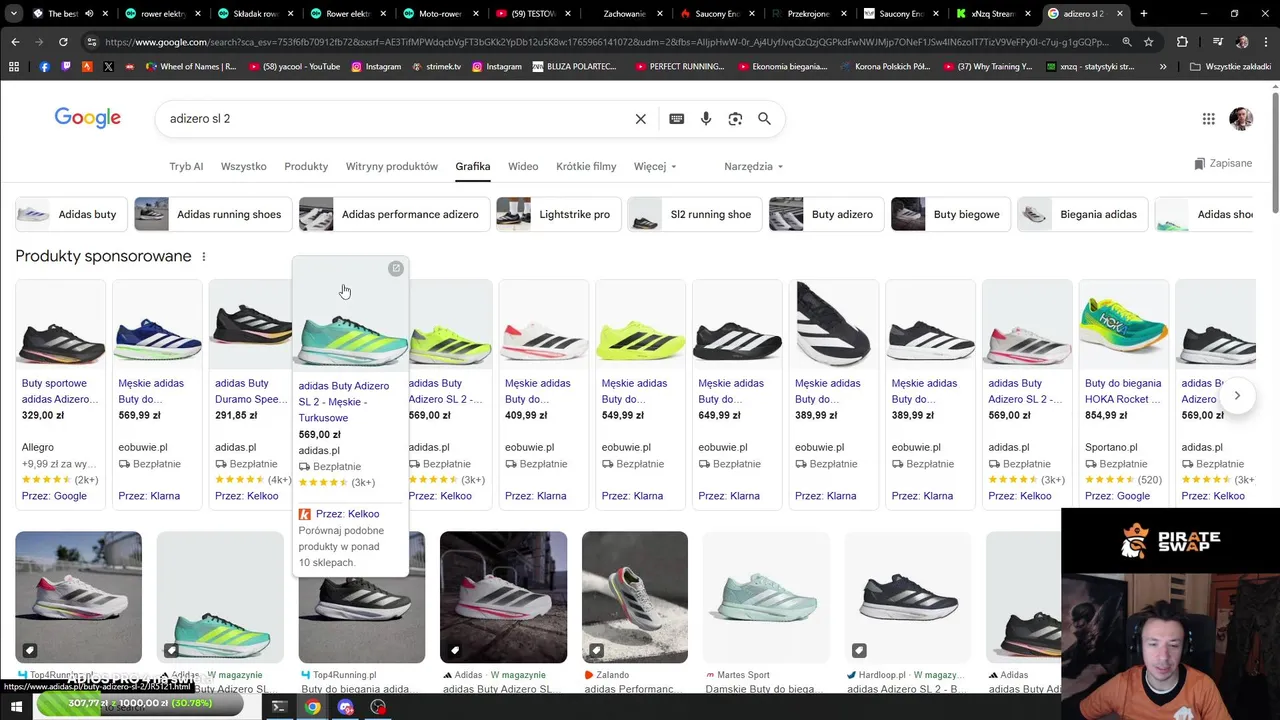Click the Przez: Kelkoo link in popup

[x=347, y=514]
